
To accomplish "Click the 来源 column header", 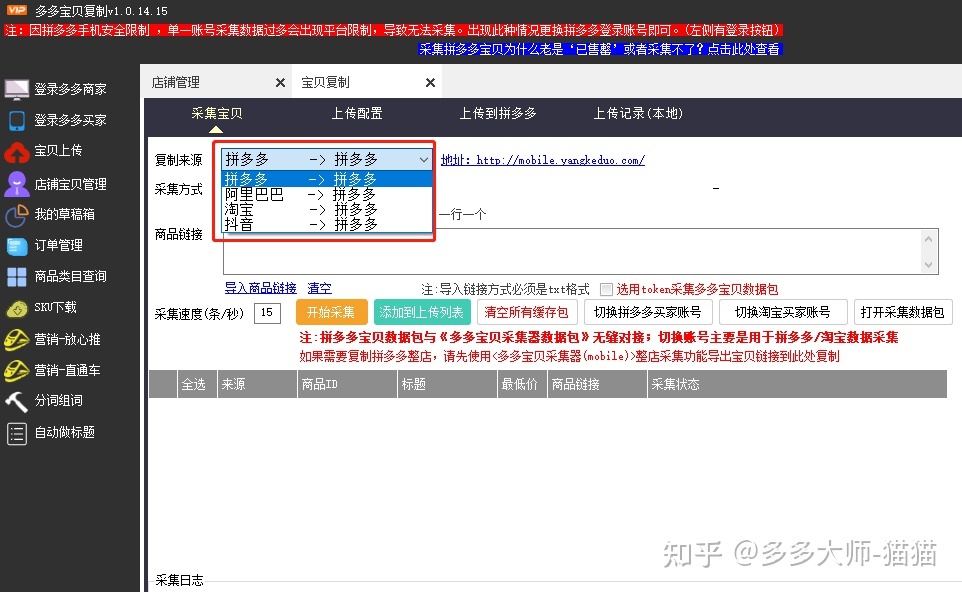I will click(x=257, y=384).
